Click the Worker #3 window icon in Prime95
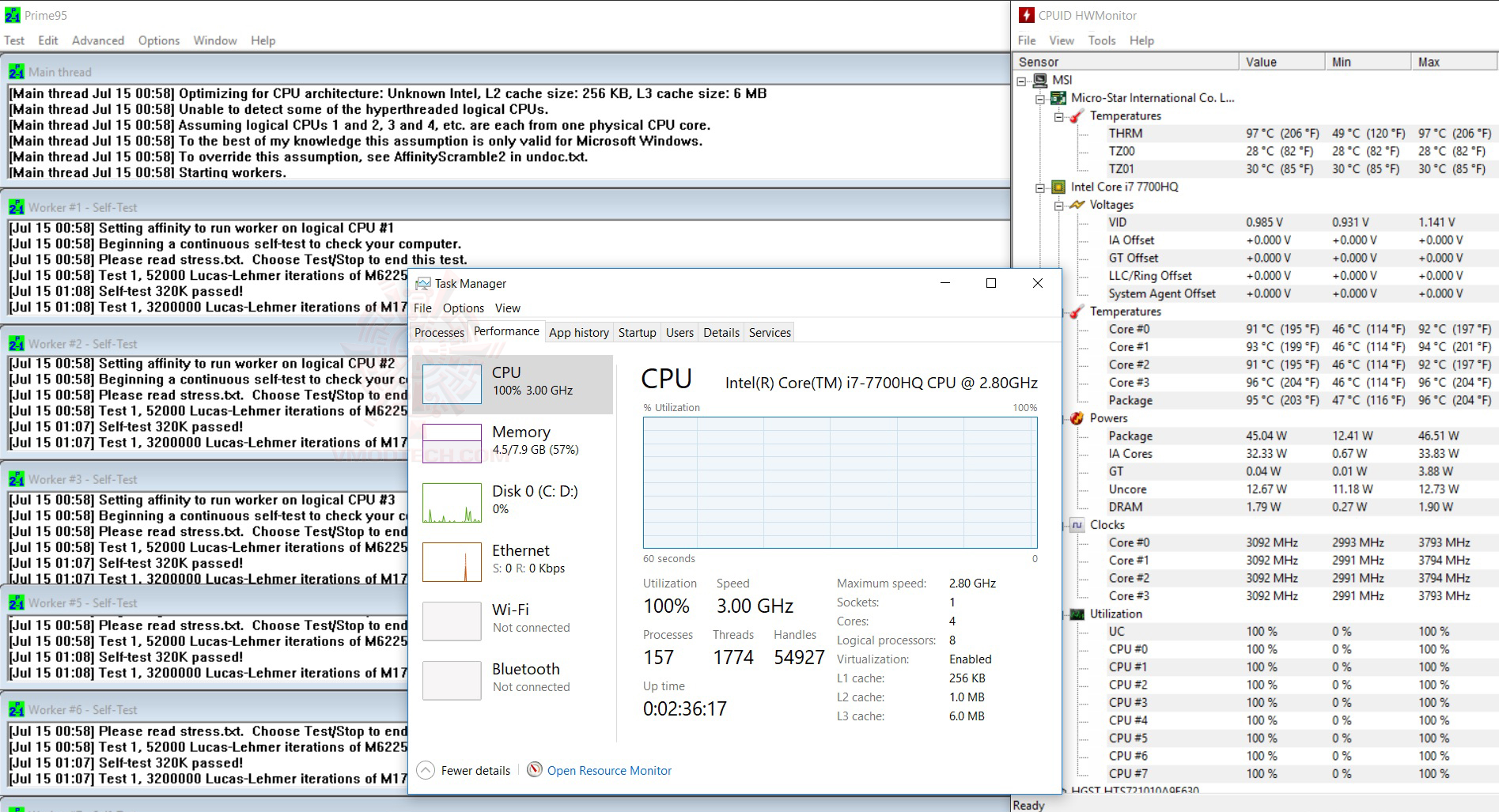 point(17,479)
